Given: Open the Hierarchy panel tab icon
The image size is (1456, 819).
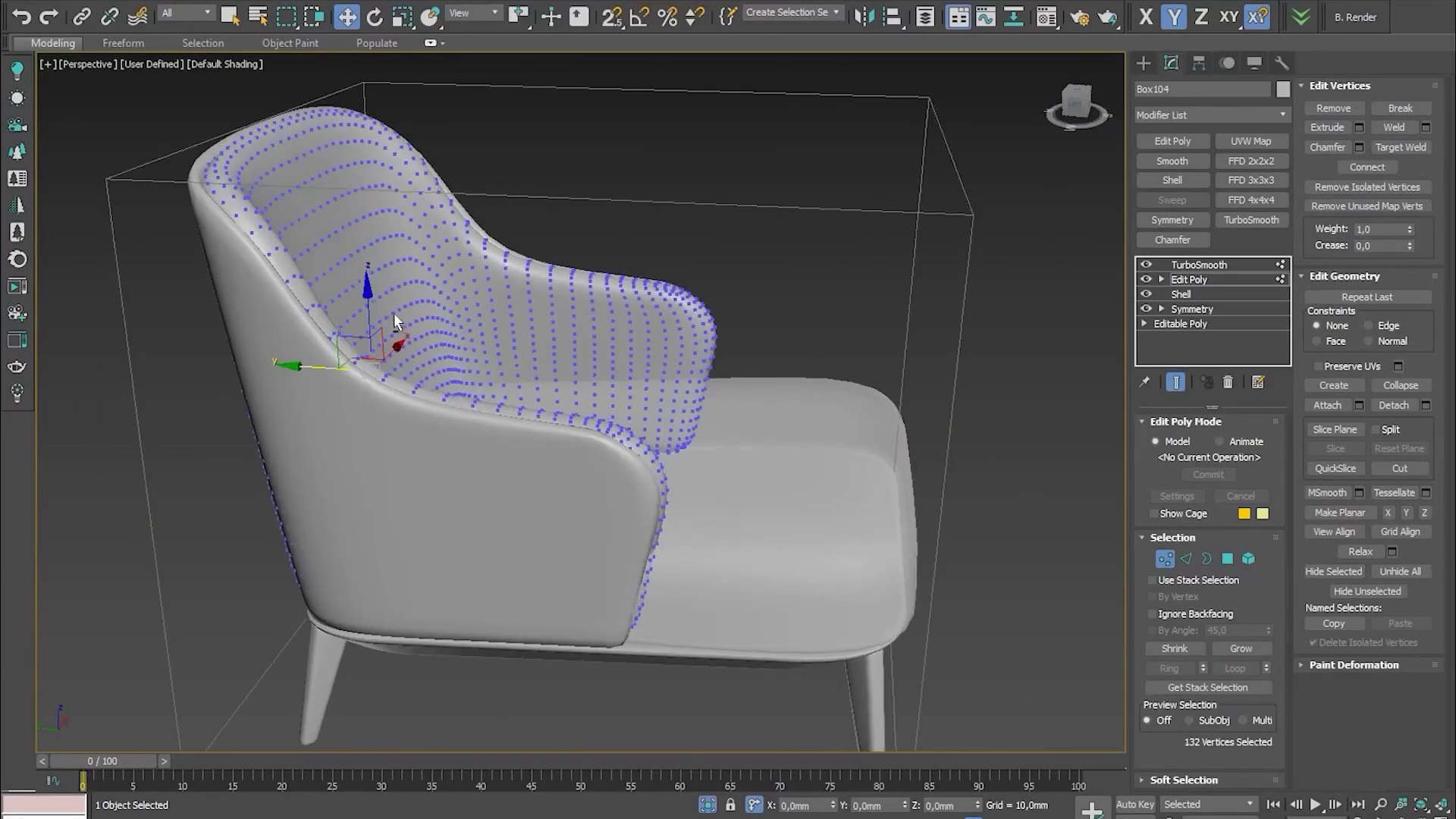Looking at the screenshot, I should pyautogui.click(x=1199, y=63).
